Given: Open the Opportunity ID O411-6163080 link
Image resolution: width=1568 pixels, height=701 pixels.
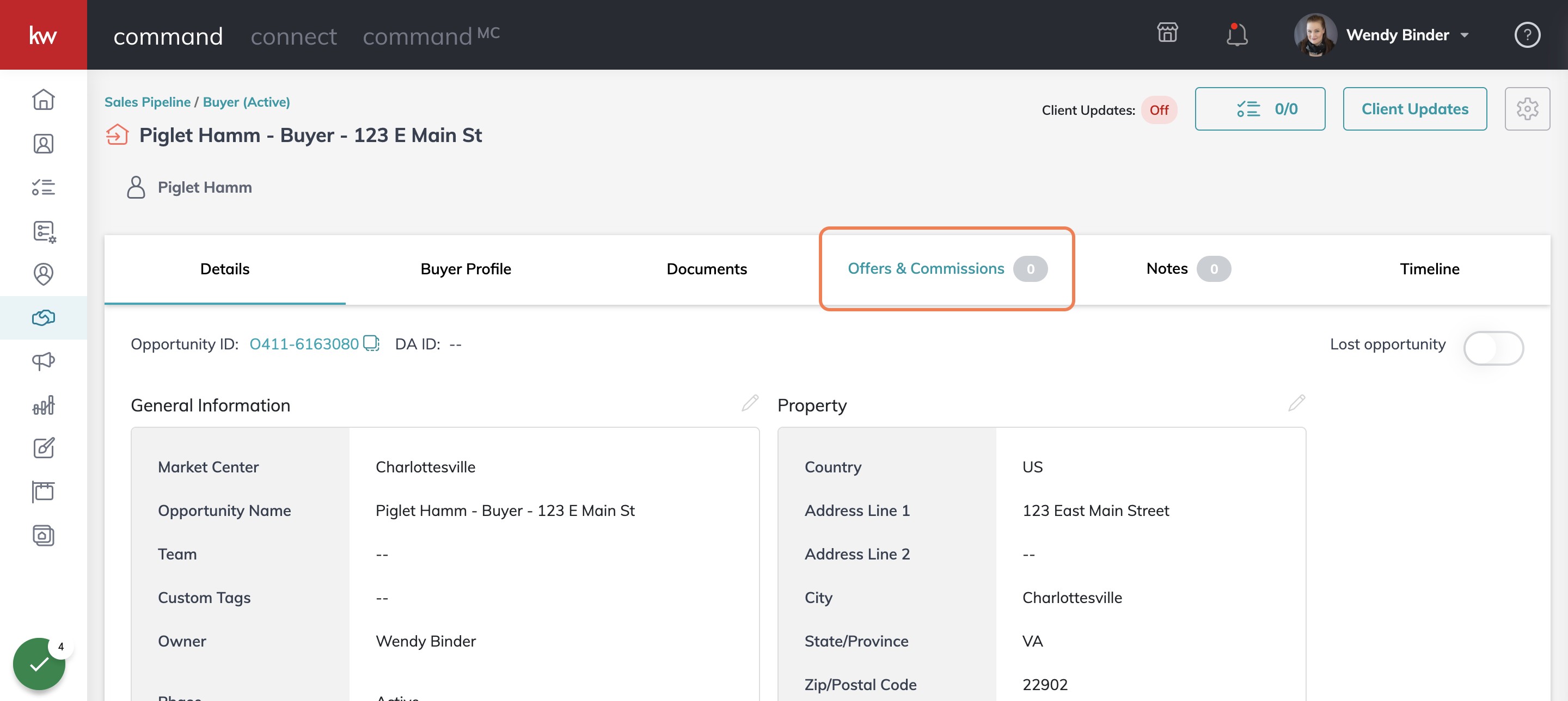Looking at the screenshot, I should (x=304, y=345).
